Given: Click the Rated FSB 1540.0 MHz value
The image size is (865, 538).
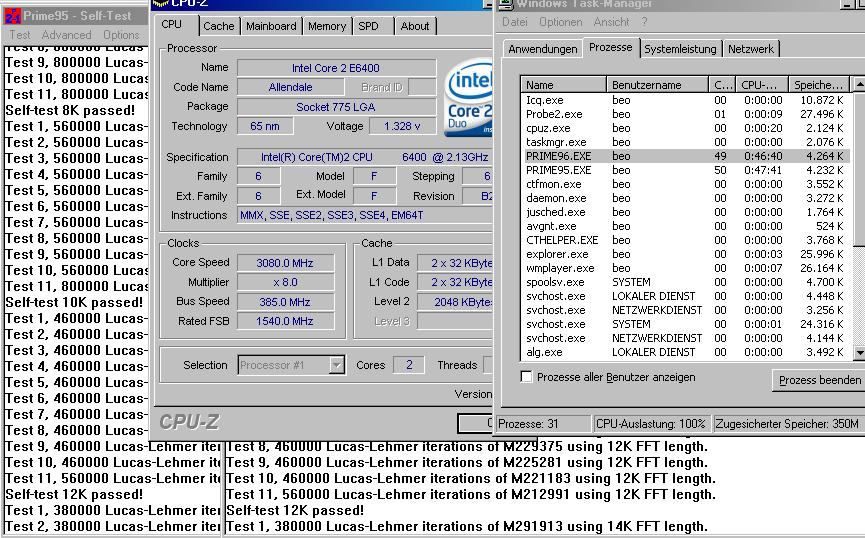Looking at the screenshot, I should (x=285, y=321).
